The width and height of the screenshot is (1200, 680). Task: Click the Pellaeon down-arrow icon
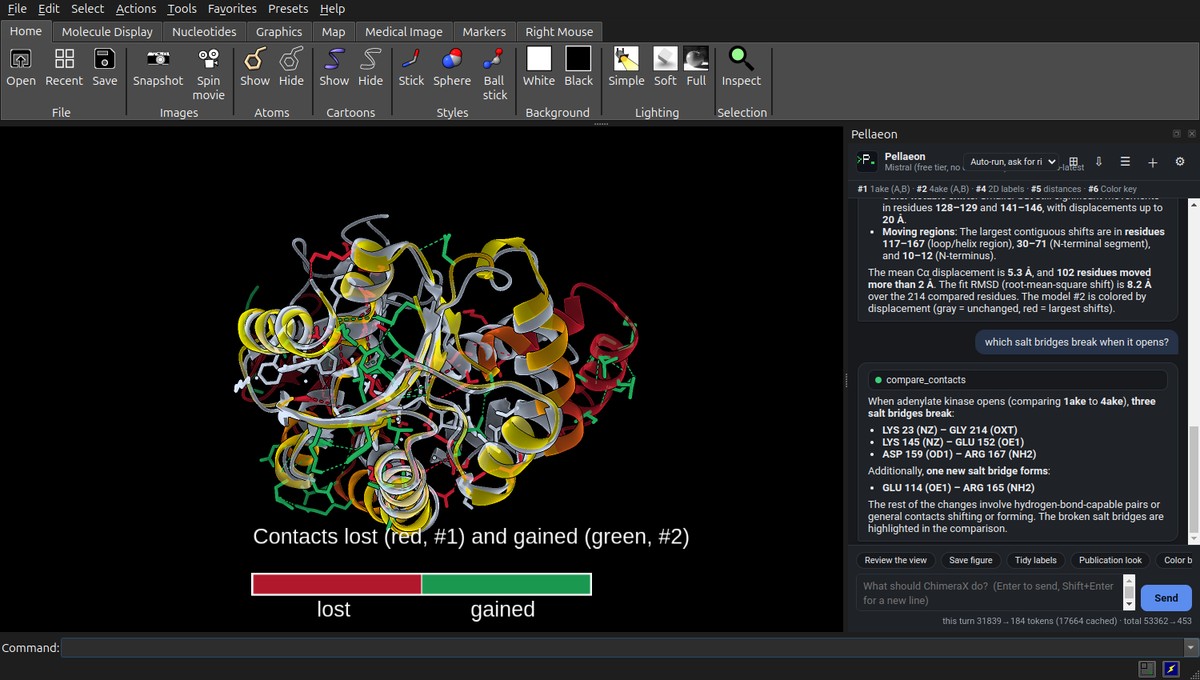[x=1099, y=162]
